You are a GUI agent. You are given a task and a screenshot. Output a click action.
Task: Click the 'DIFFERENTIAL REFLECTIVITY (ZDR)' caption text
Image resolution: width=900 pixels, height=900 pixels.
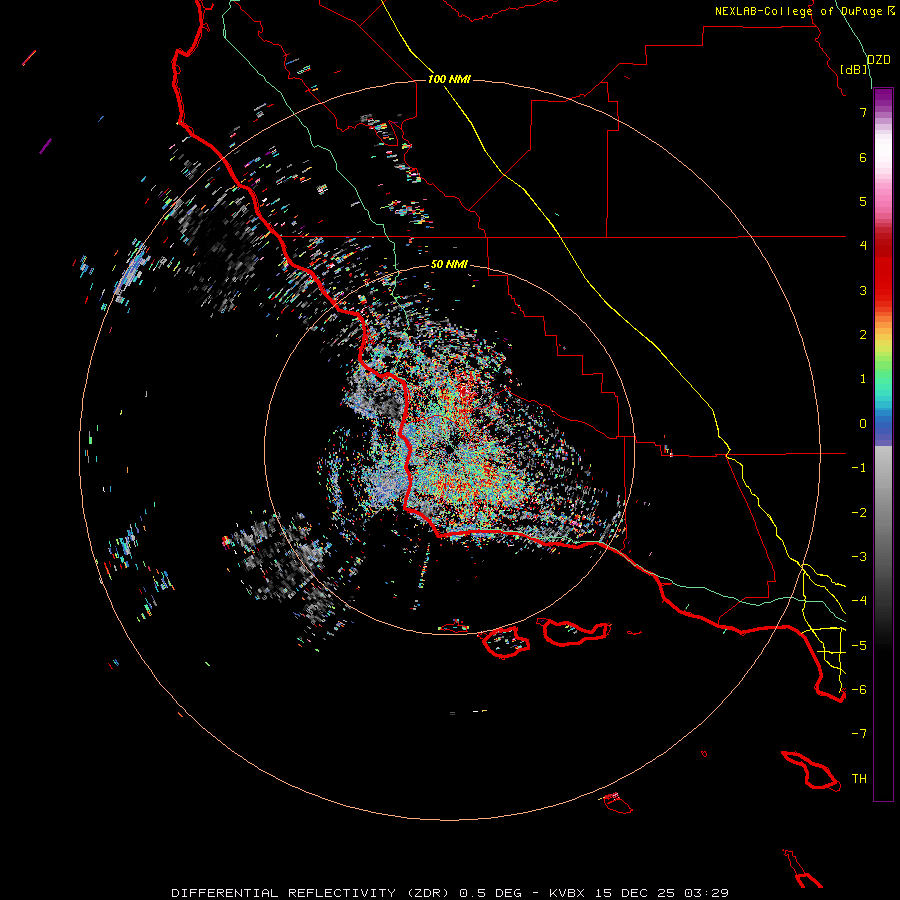pyautogui.click(x=312, y=893)
